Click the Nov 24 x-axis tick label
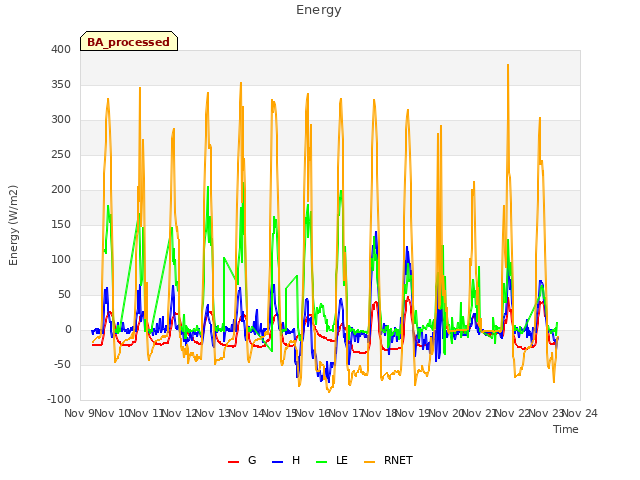This screenshot has width=640, height=480. (x=580, y=413)
